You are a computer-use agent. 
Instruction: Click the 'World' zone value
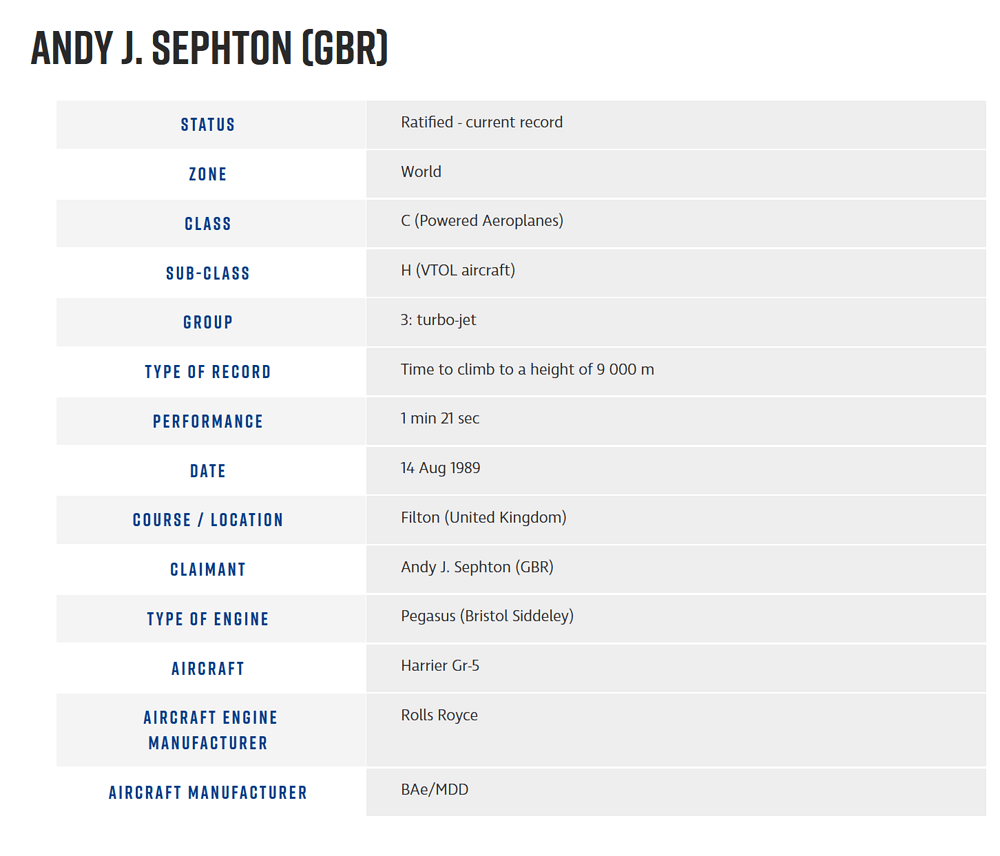(421, 172)
